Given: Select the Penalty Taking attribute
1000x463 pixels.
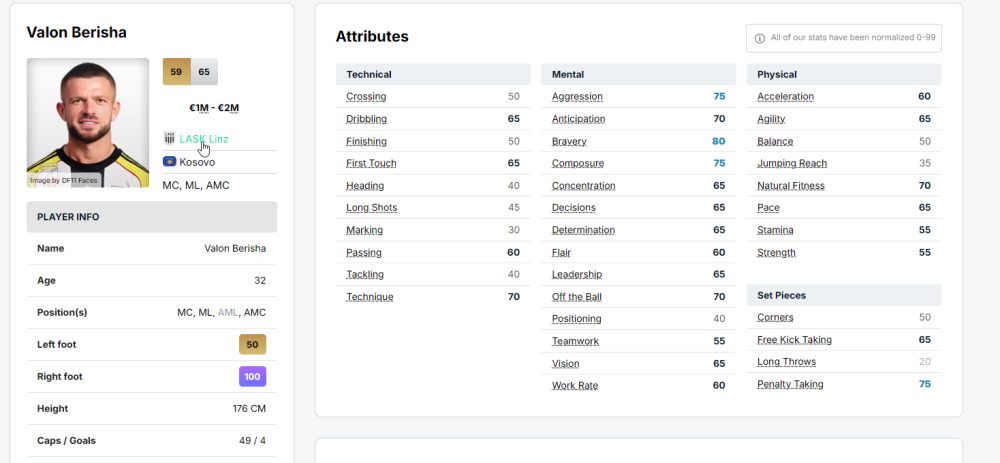Looking at the screenshot, I should coord(790,384).
